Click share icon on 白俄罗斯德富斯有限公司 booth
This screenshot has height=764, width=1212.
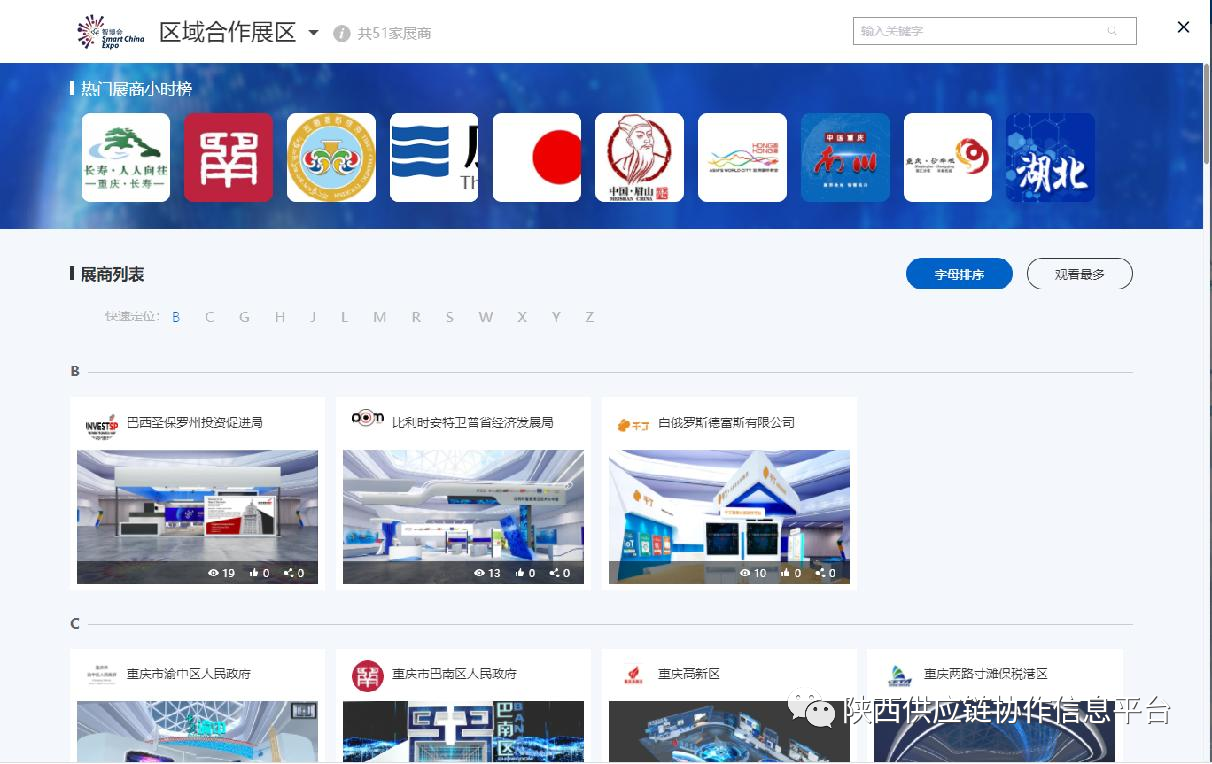tap(821, 573)
